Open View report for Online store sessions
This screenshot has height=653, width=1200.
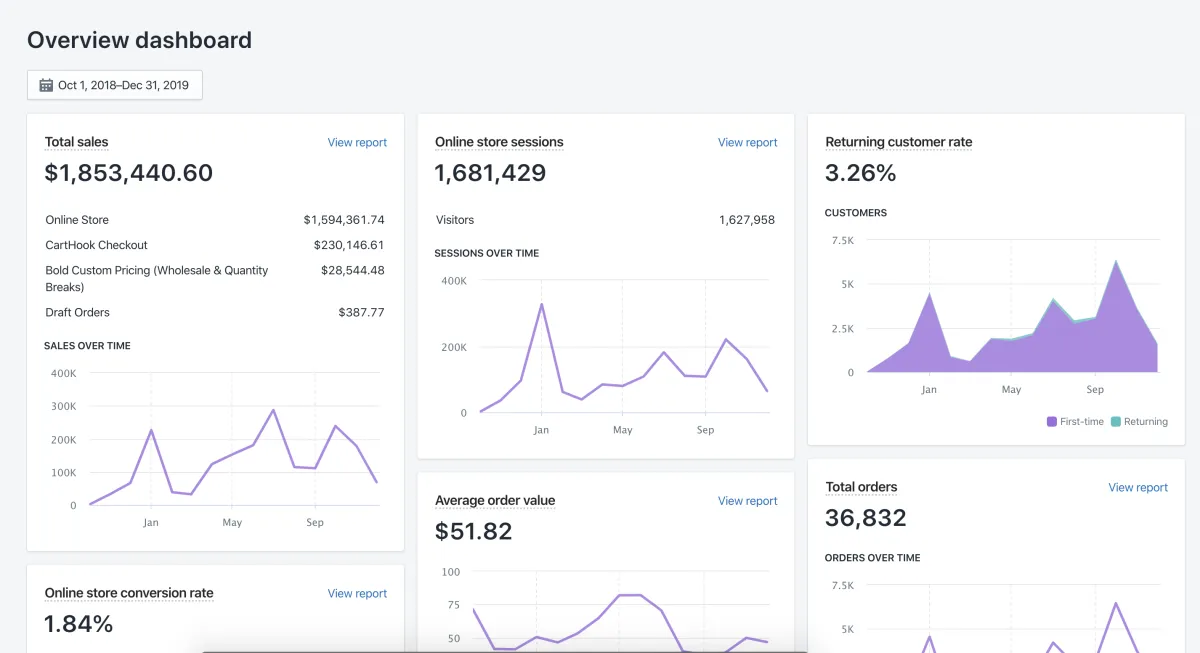(747, 143)
